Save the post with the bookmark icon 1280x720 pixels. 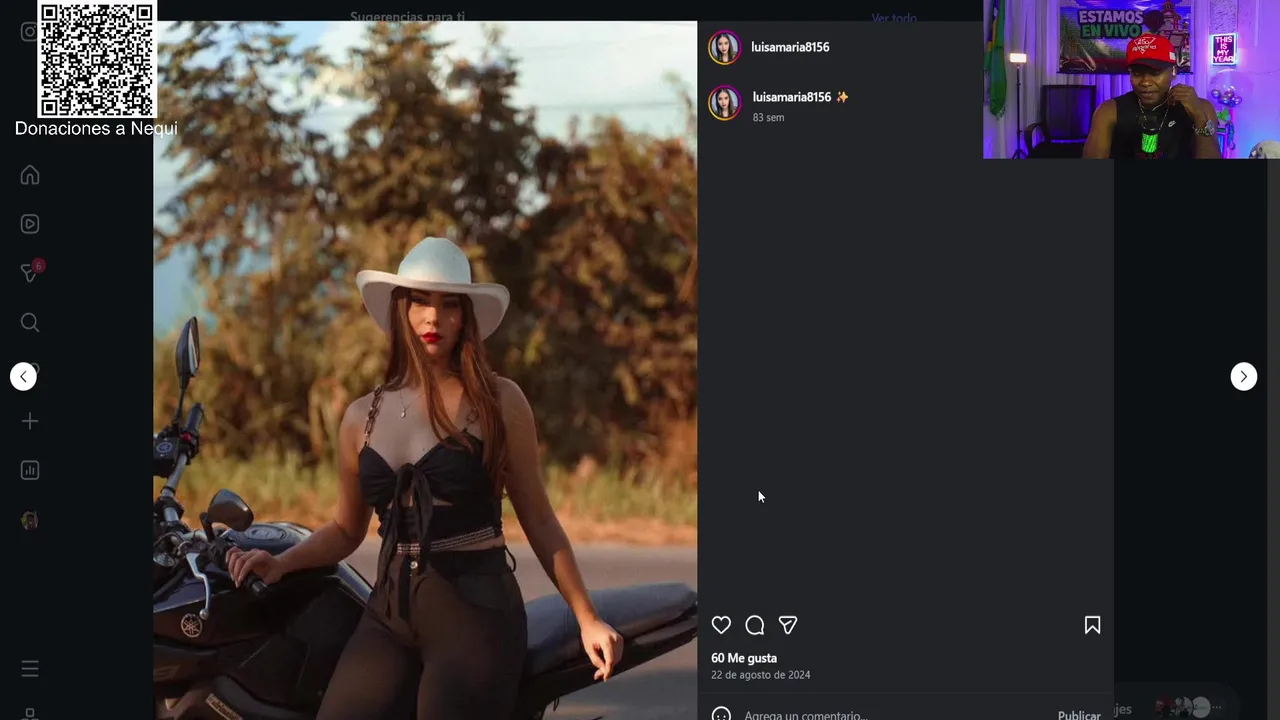tap(1092, 625)
